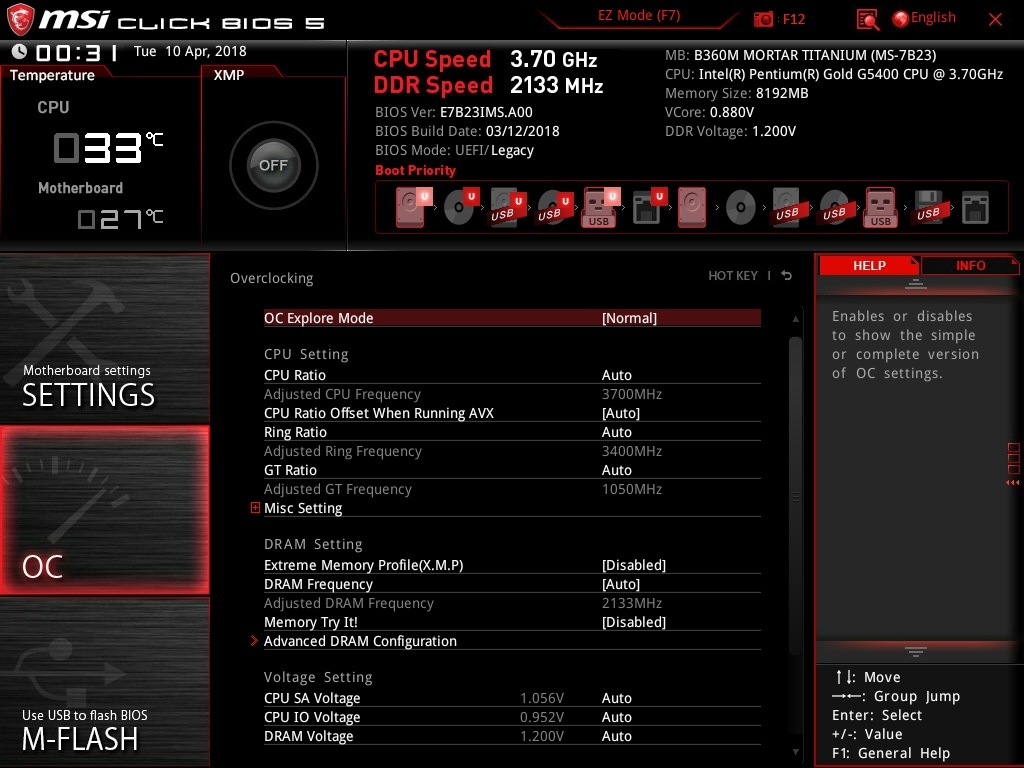Click the Adjusted CPU Frequency 3700MHz value
Screen dimensions: 1024x768
click(632, 394)
